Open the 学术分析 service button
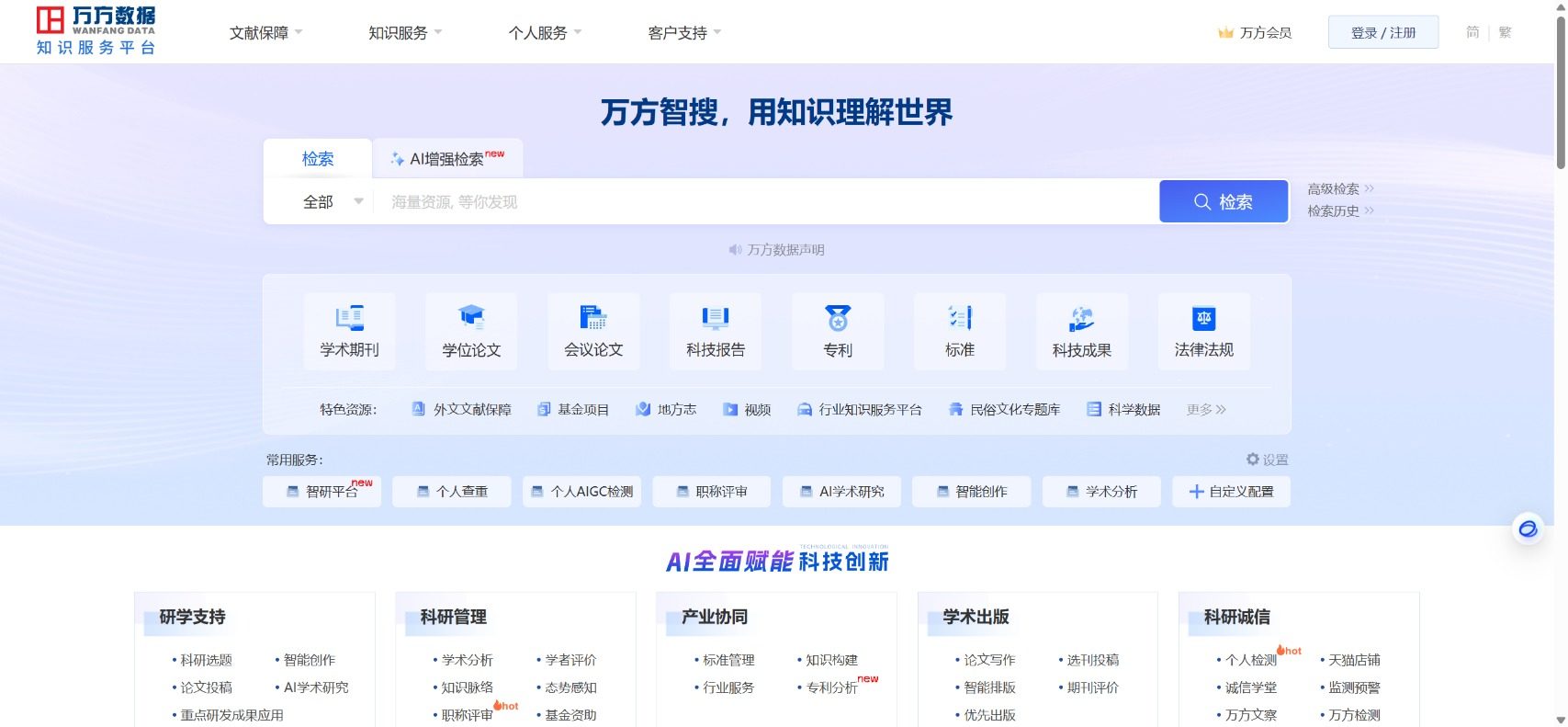 coord(1101,492)
